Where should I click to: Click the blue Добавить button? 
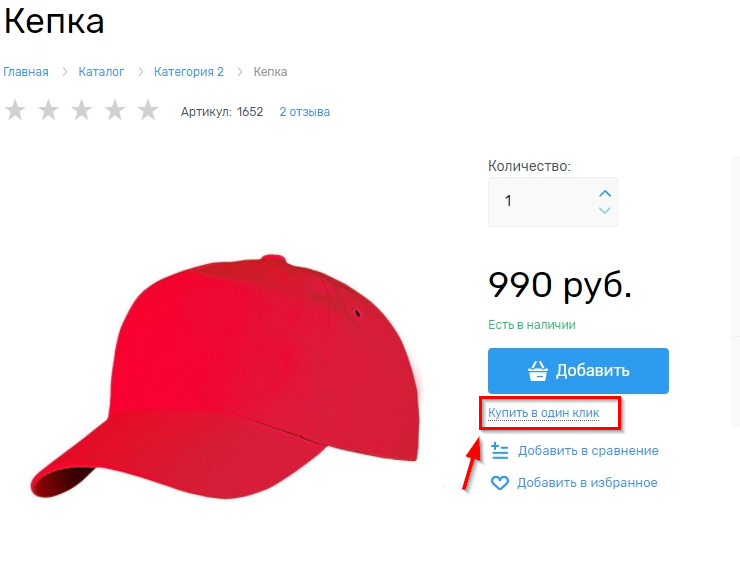pos(578,371)
